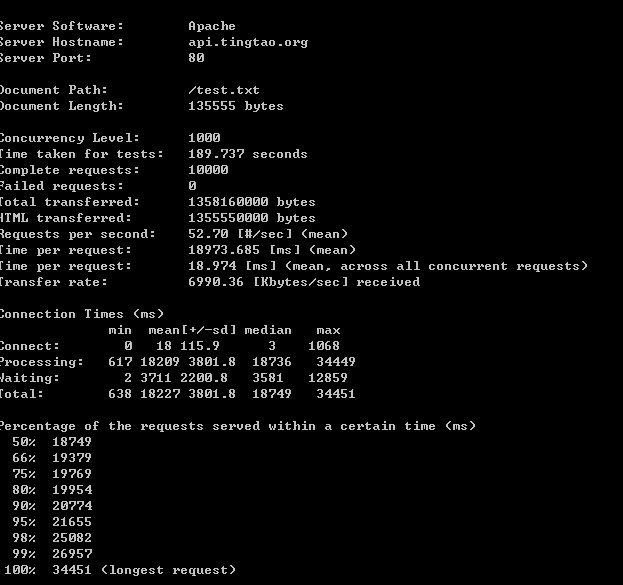This screenshot has height=585, width=623.
Task: Select the 50% percentile value 18749
Action: 72,442
